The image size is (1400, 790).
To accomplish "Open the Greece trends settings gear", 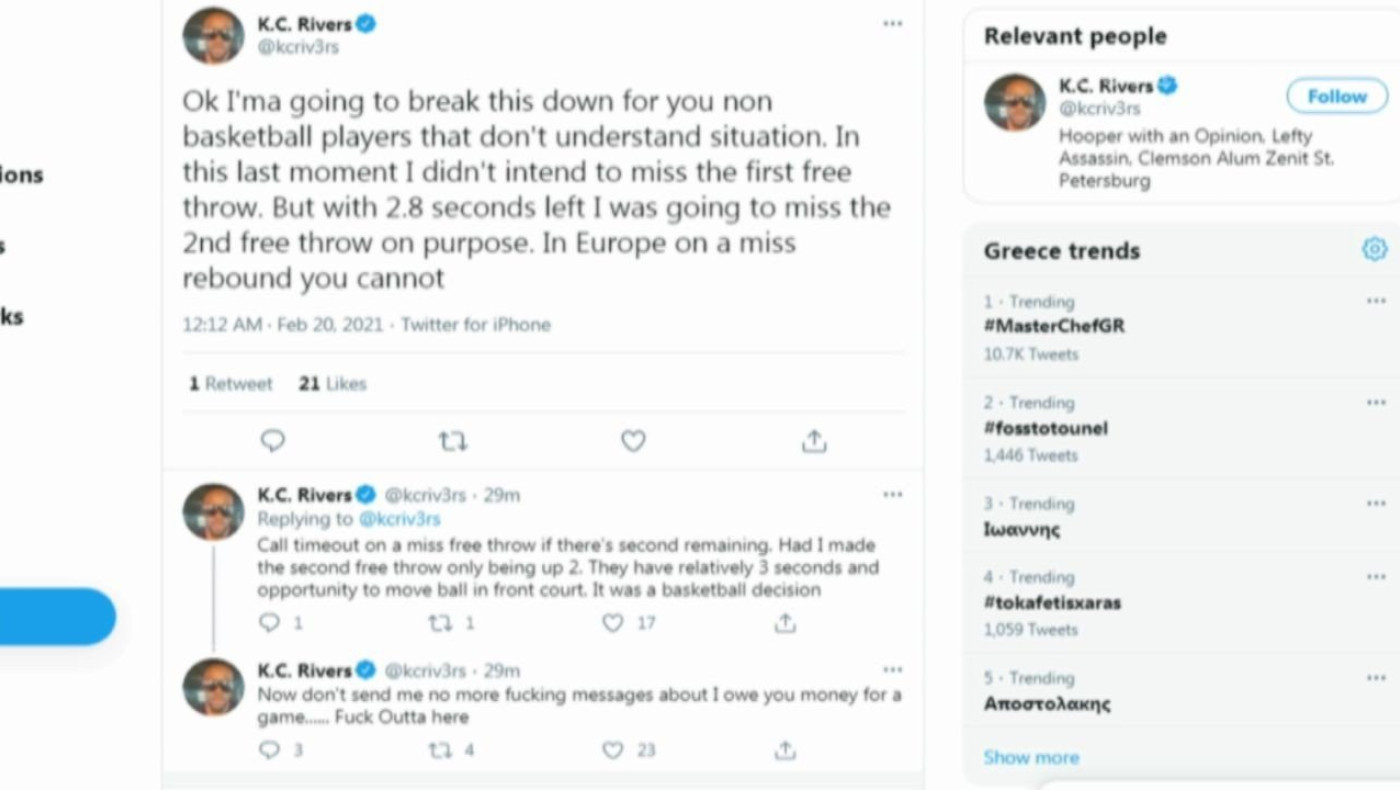I will [1374, 249].
